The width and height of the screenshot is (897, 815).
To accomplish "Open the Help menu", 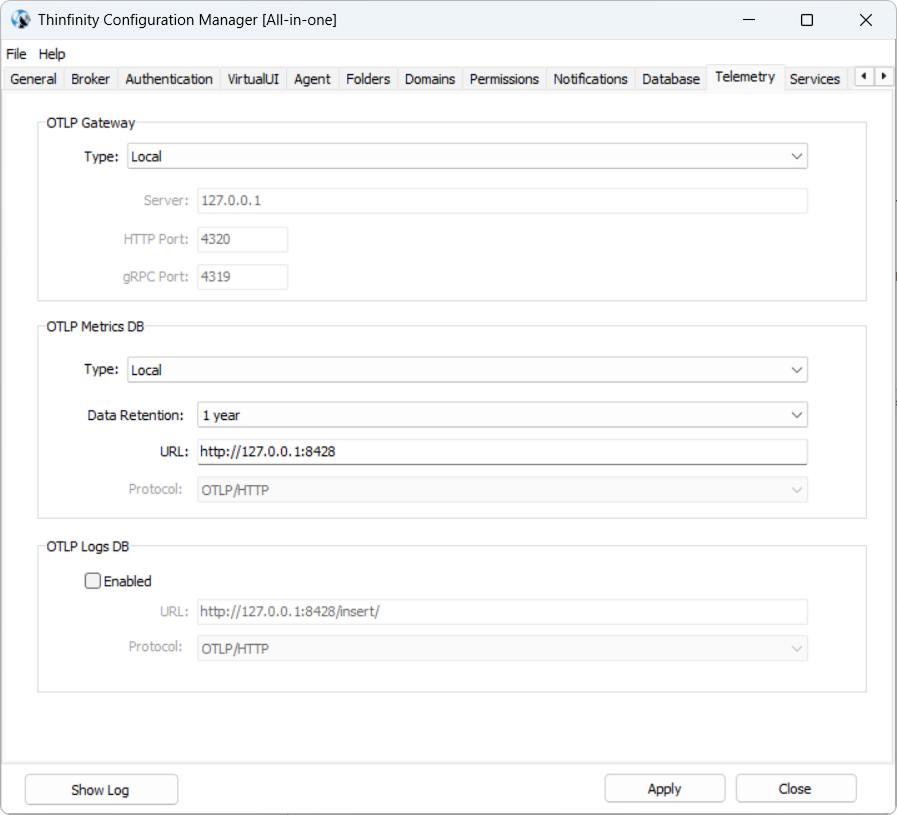I will [52, 54].
